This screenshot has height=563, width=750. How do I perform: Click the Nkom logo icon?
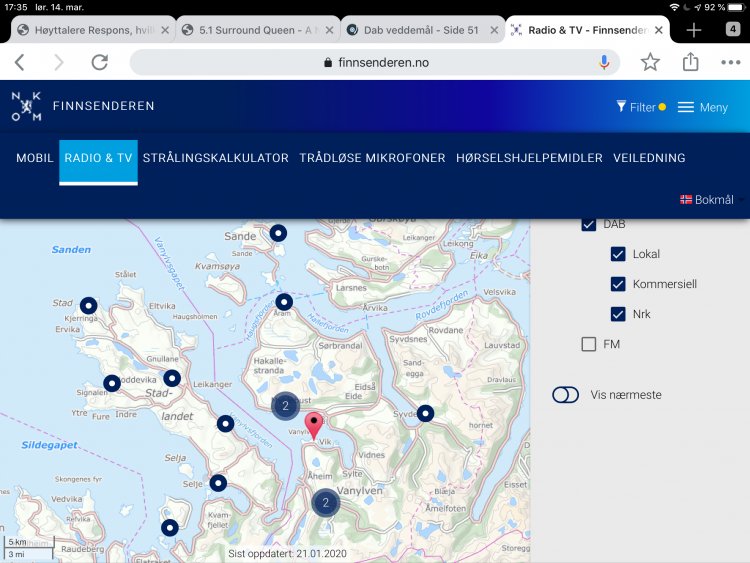[x=26, y=106]
